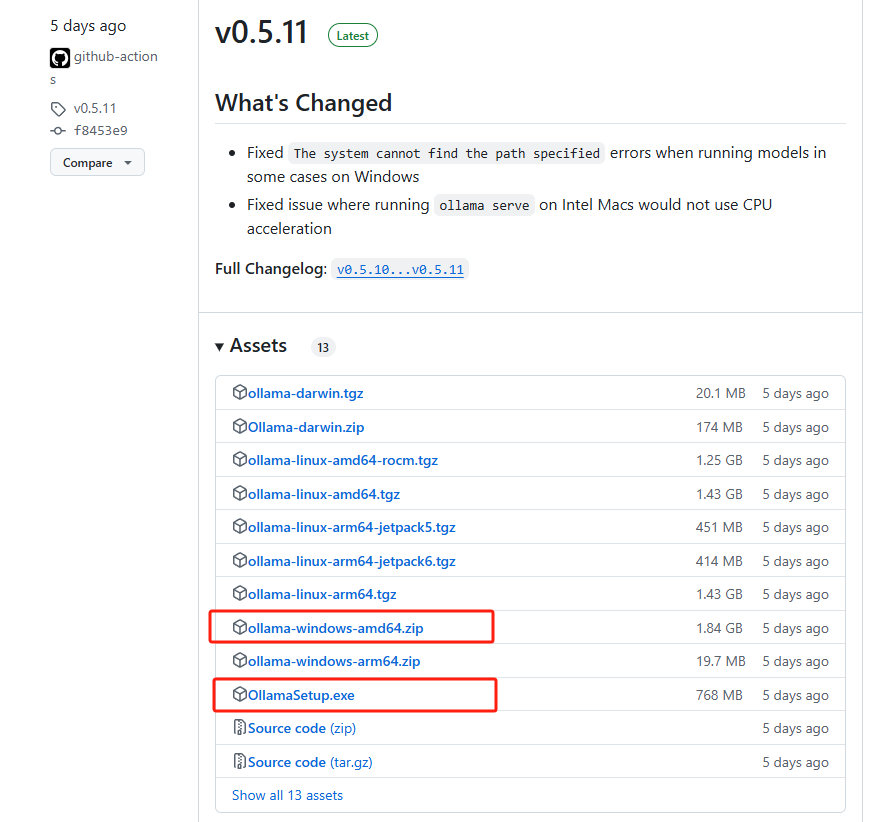
Task: Download ollama-linux-arm64-jetpack6.tgz
Action: (351, 561)
